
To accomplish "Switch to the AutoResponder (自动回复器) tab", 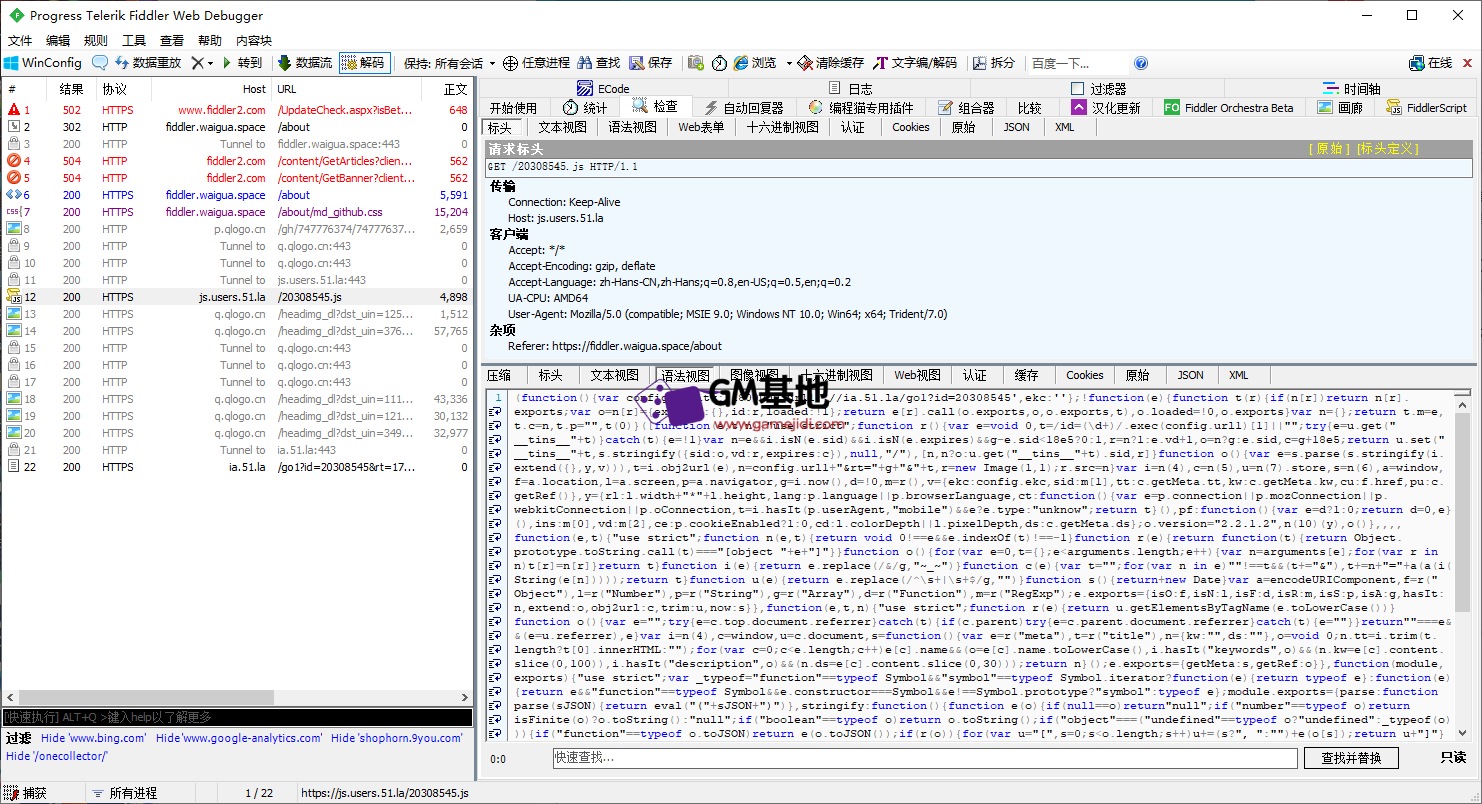I will coord(743,107).
